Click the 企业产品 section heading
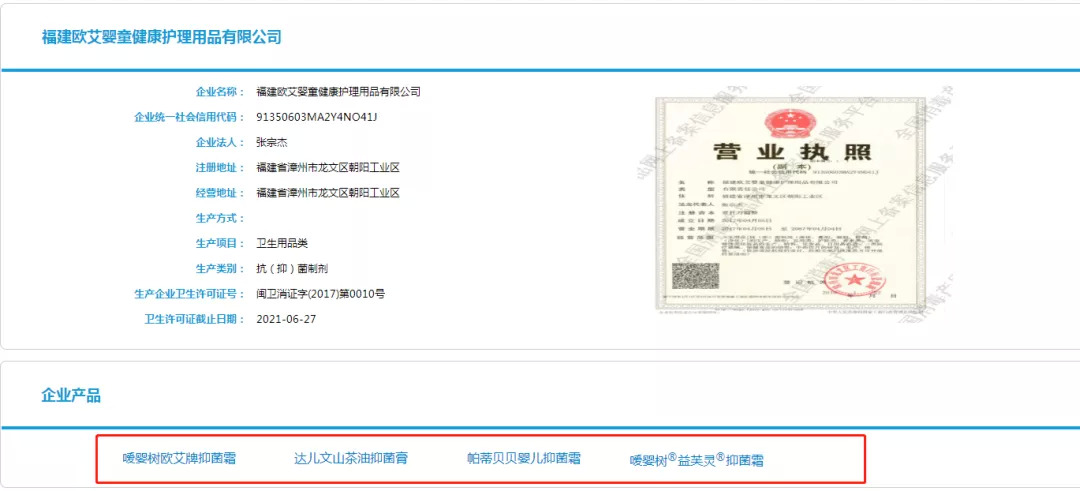Image resolution: width=1080 pixels, height=491 pixels. pos(71,395)
